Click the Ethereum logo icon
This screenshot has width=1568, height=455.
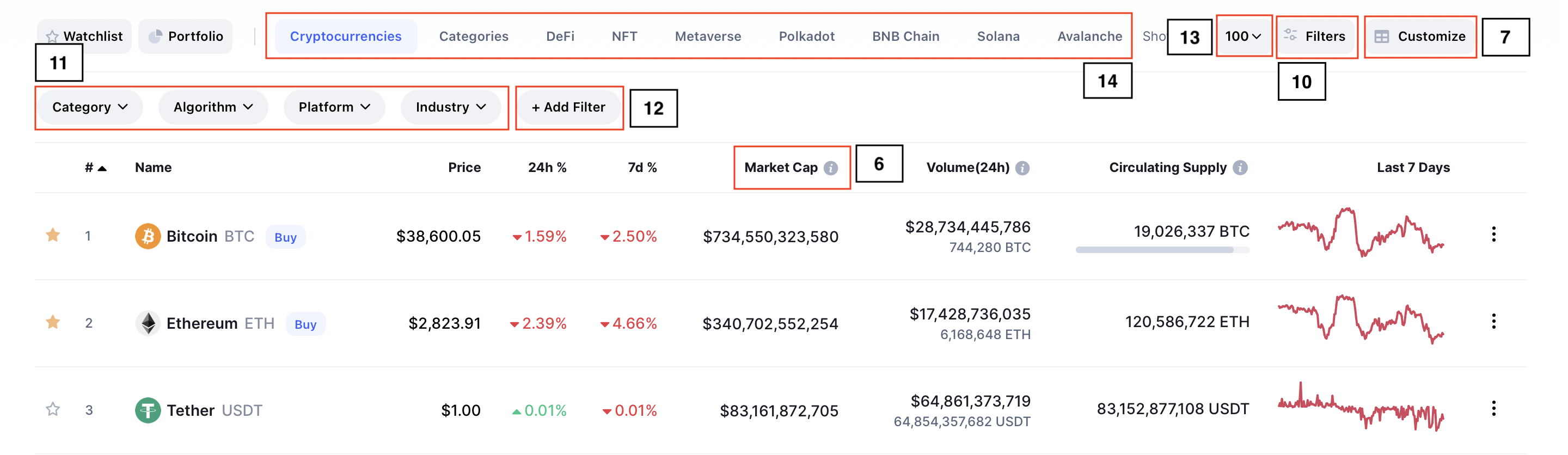148,323
